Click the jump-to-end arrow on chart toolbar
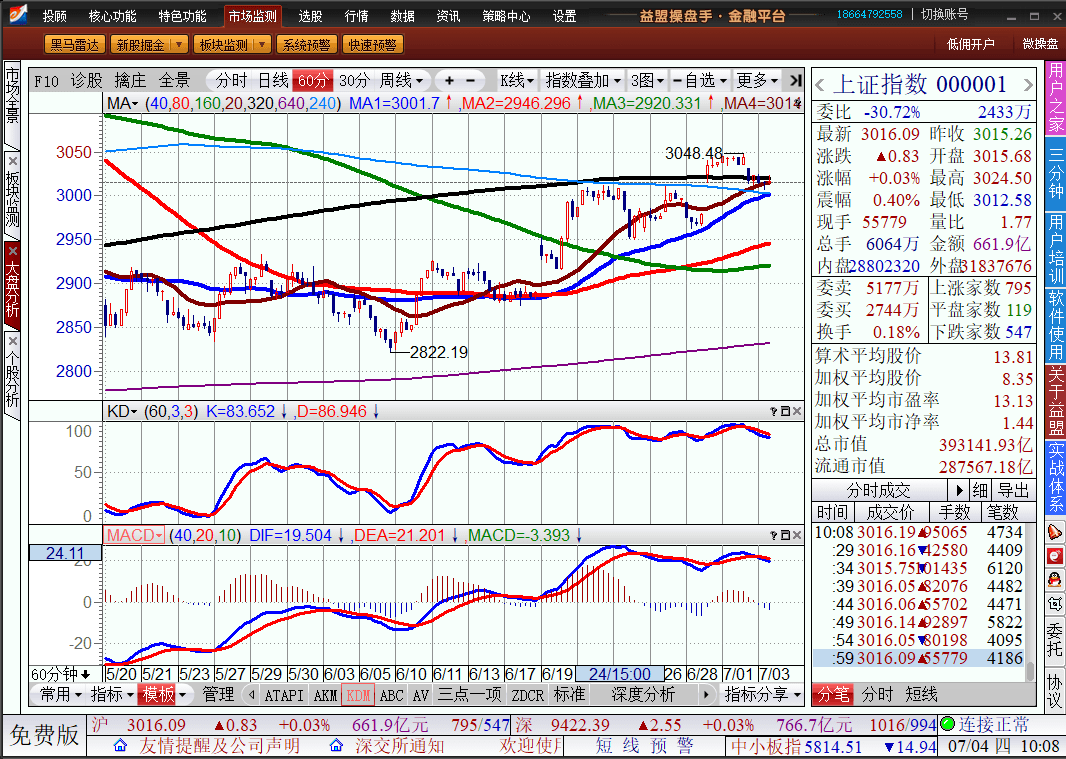The width and height of the screenshot is (1066, 759). click(x=796, y=81)
